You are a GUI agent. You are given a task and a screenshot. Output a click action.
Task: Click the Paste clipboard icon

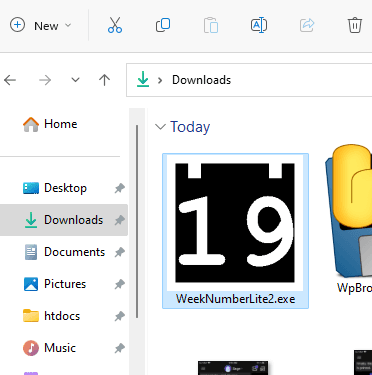211,25
